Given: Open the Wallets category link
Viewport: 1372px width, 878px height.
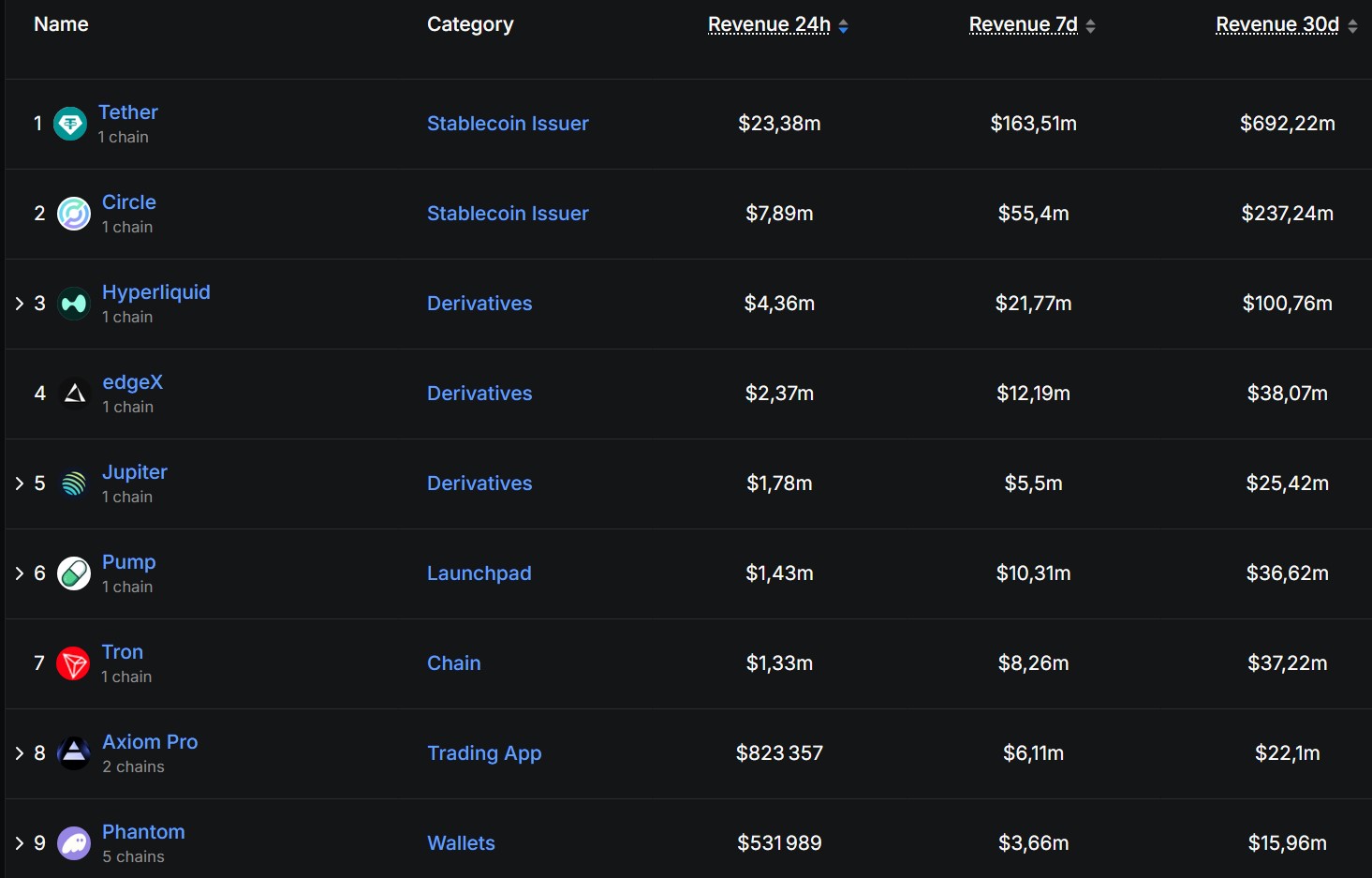Looking at the screenshot, I should coord(461,842).
